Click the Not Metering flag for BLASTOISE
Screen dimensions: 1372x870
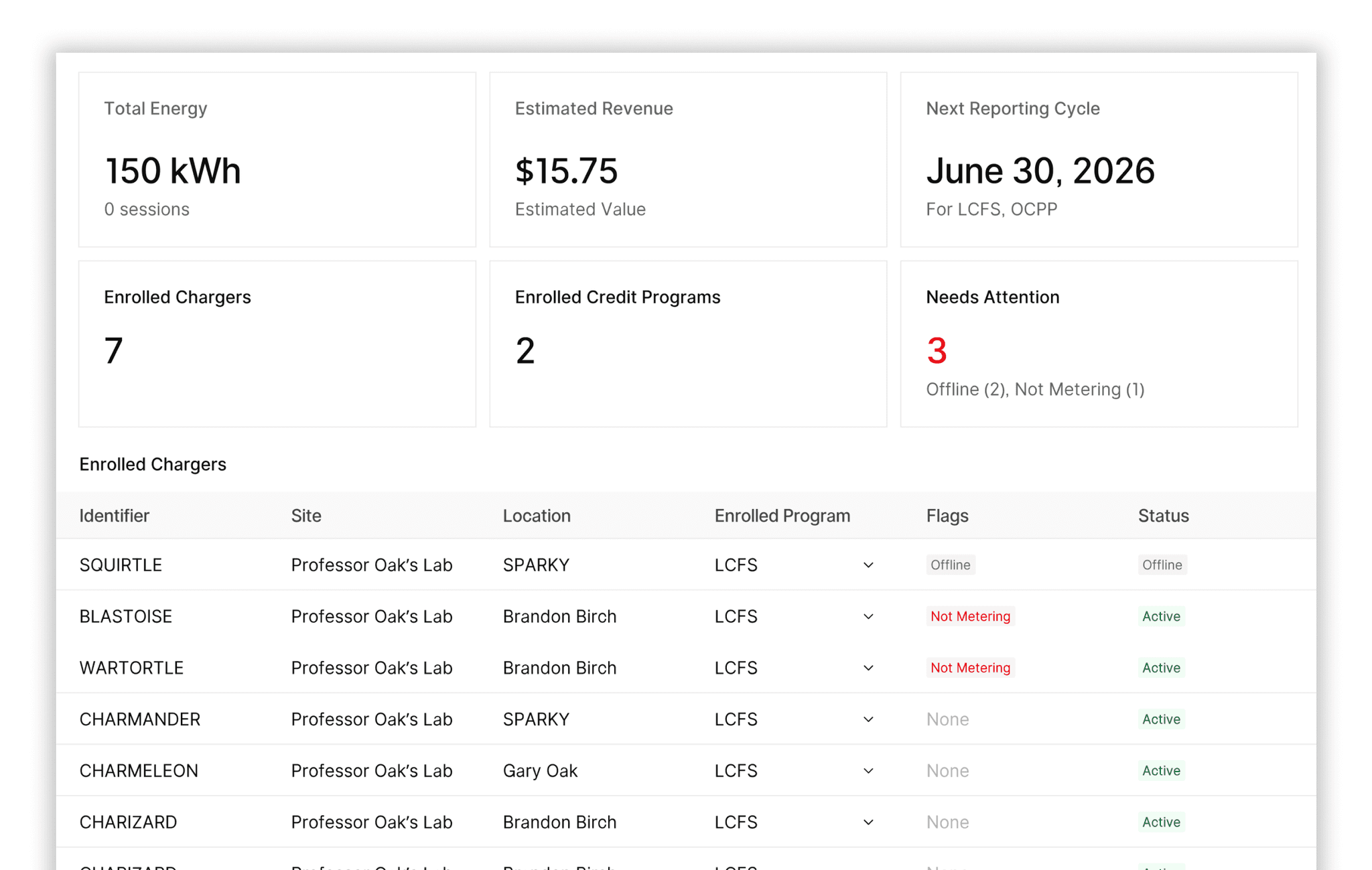pos(970,616)
